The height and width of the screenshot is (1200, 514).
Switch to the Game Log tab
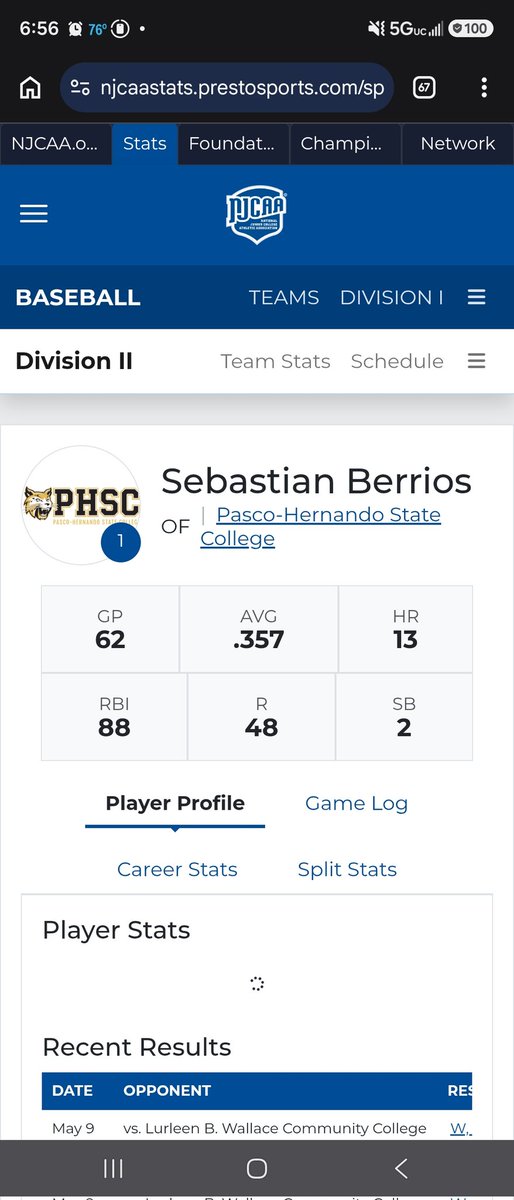tap(356, 803)
